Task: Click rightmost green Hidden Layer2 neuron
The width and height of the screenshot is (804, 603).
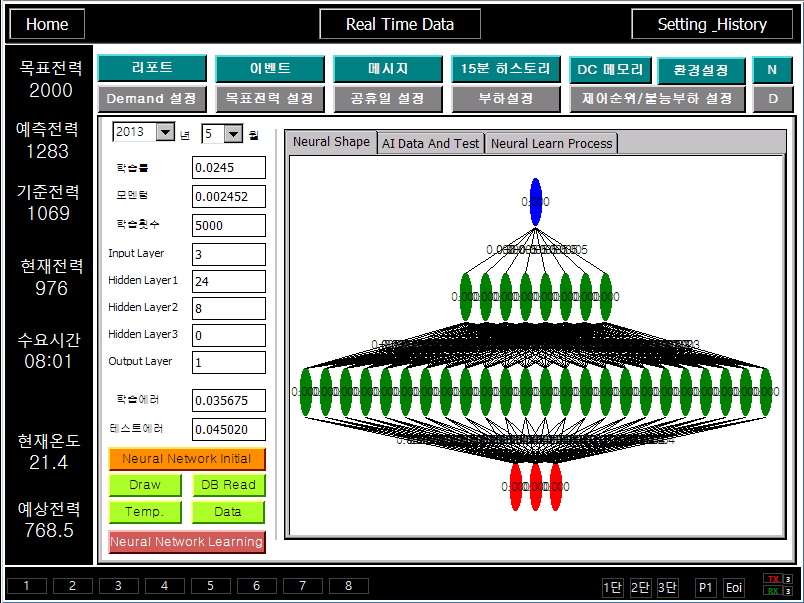Action: tap(606, 297)
